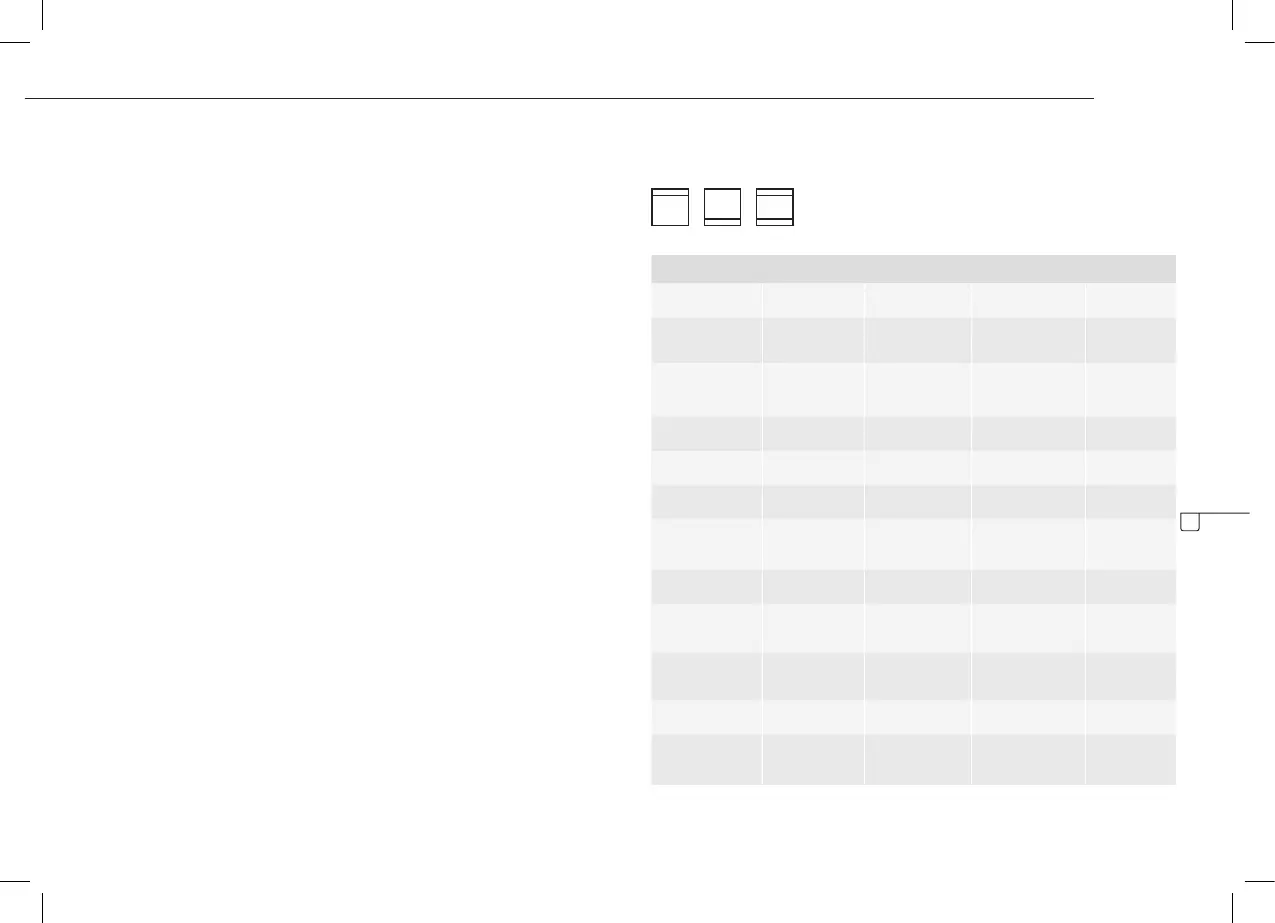This screenshot has width=1275, height=923.
Task: Select the last cell of the table's first row
Action: click(1130, 300)
